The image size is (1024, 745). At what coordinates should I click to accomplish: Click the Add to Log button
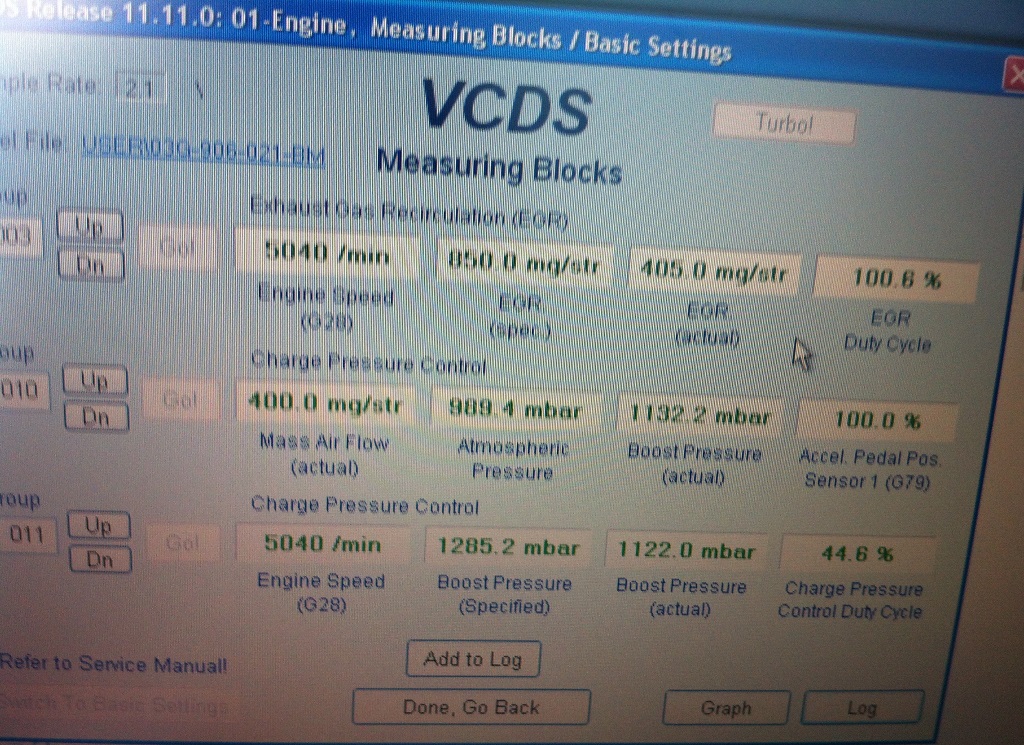tap(473, 659)
